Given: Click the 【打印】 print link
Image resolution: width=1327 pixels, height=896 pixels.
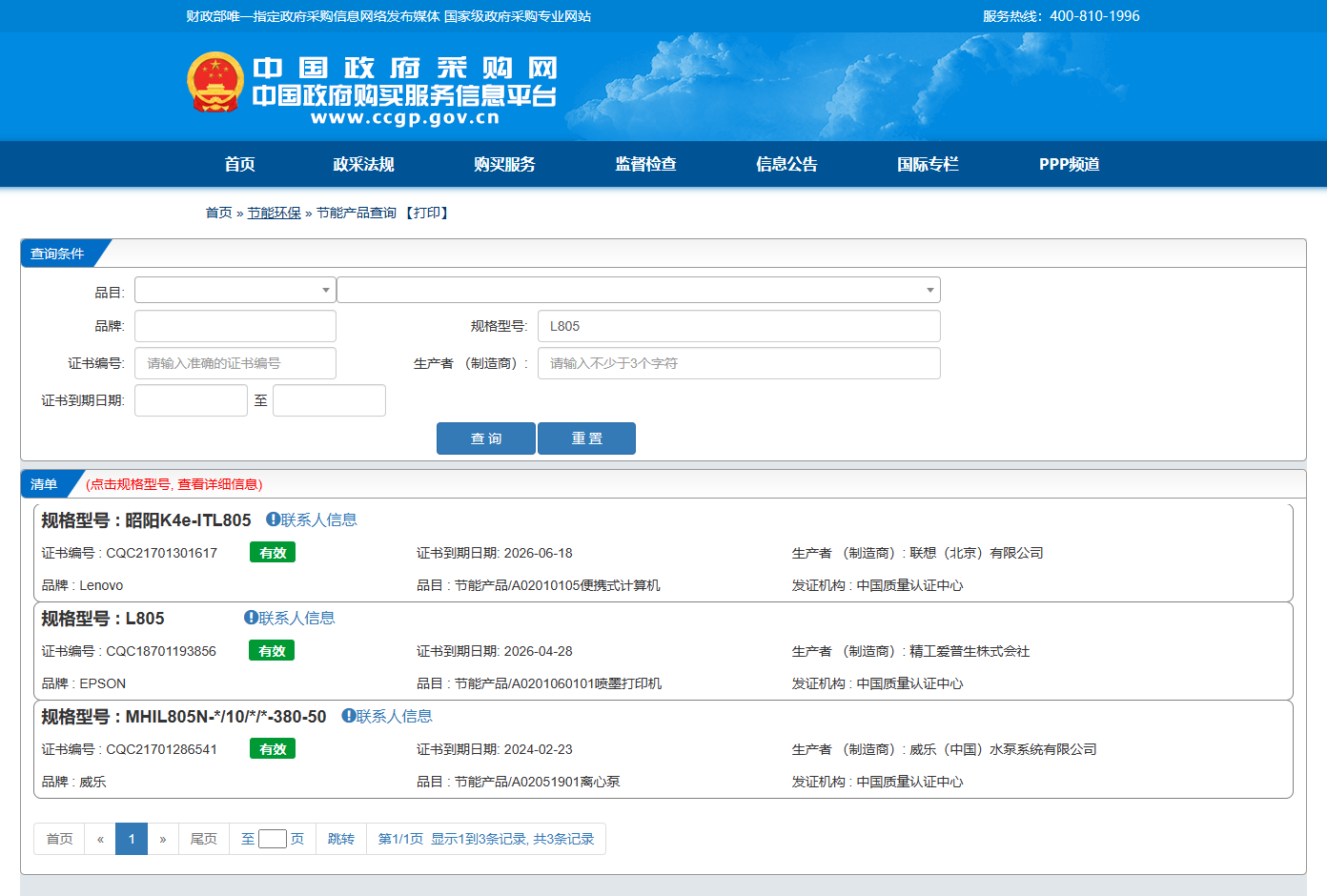Looking at the screenshot, I should pyautogui.click(x=427, y=213).
